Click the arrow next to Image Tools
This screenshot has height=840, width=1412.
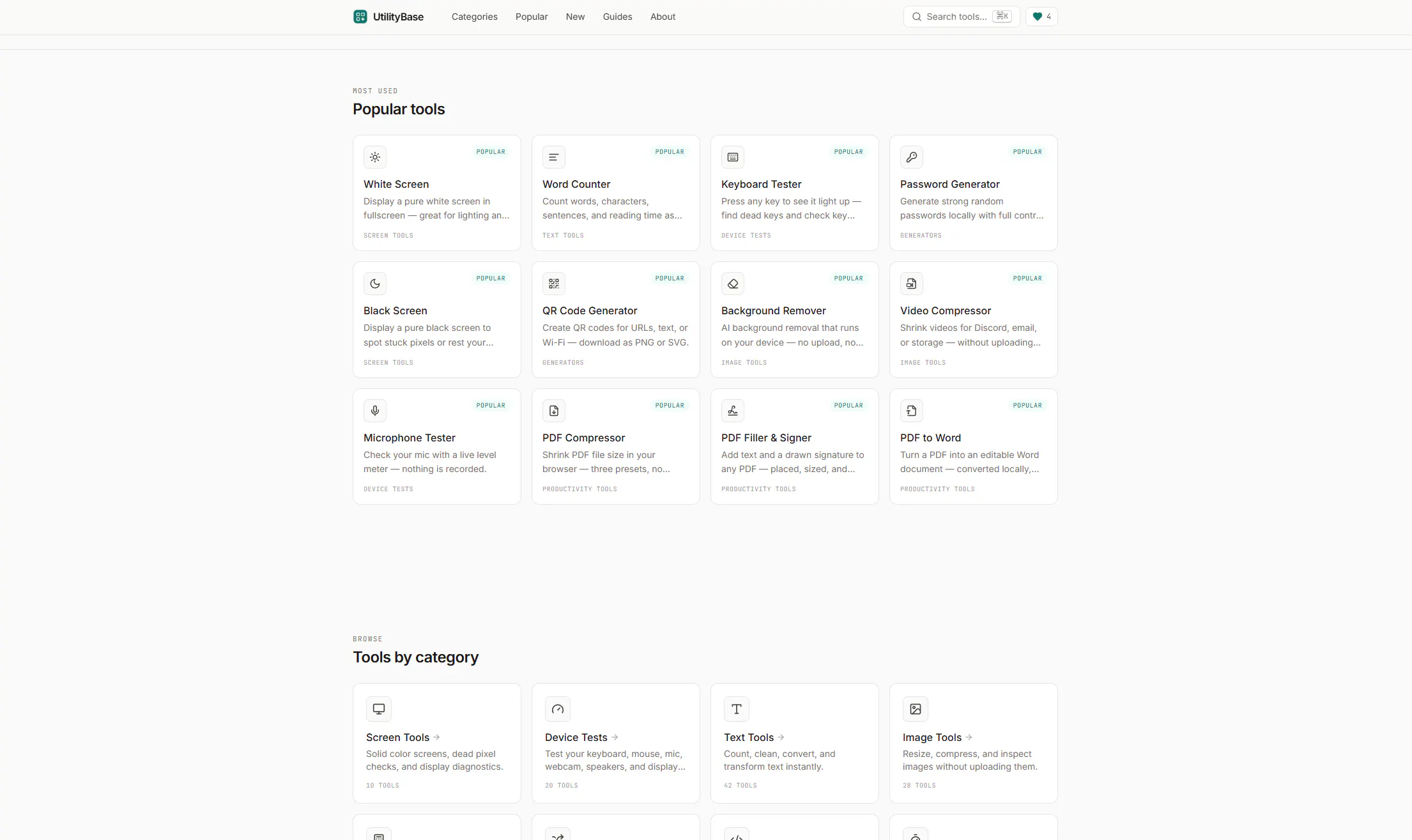point(969,737)
